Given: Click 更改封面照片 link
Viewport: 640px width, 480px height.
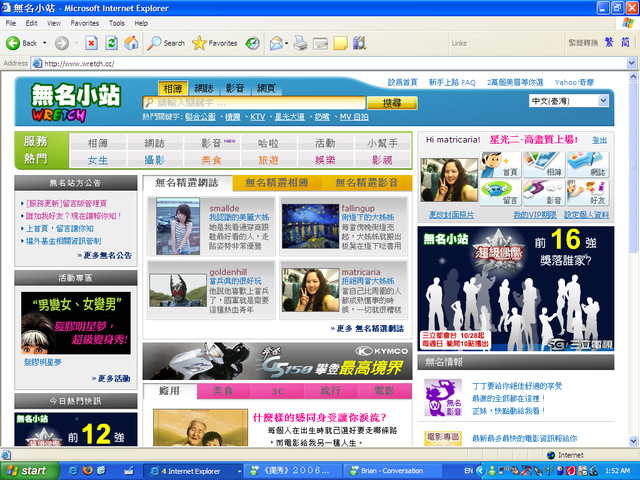Looking at the screenshot, I should [x=451, y=215].
